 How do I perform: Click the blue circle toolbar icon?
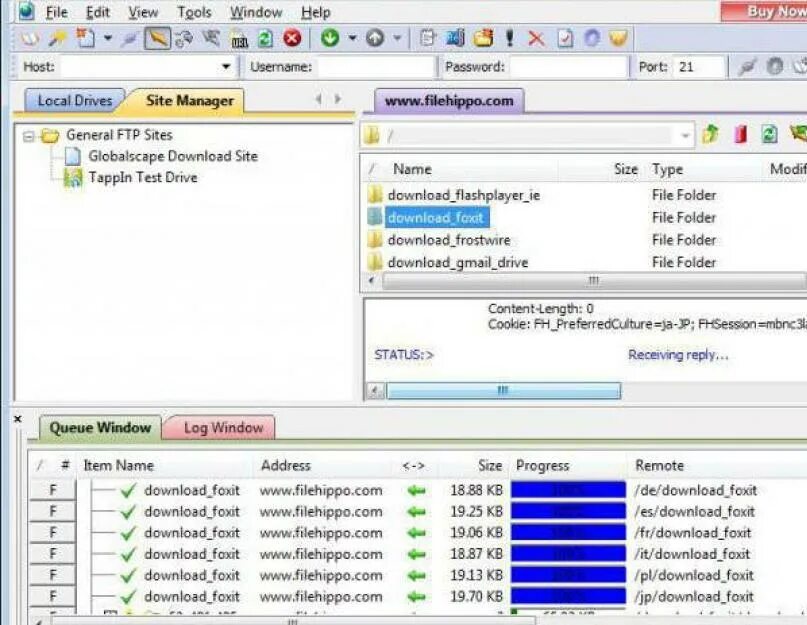[x=592, y=39]
